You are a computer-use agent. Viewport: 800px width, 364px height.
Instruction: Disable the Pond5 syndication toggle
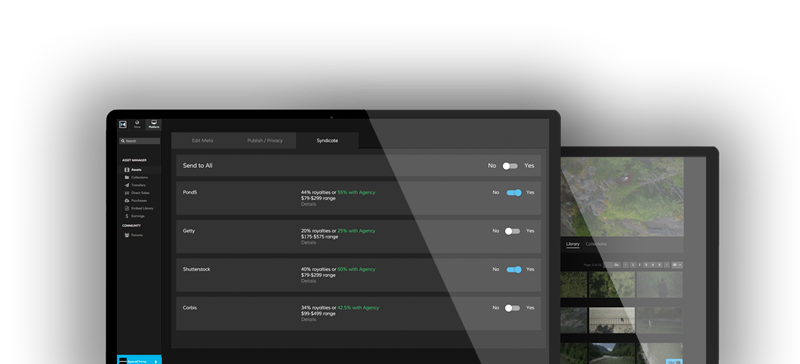(x=514, y=192)
